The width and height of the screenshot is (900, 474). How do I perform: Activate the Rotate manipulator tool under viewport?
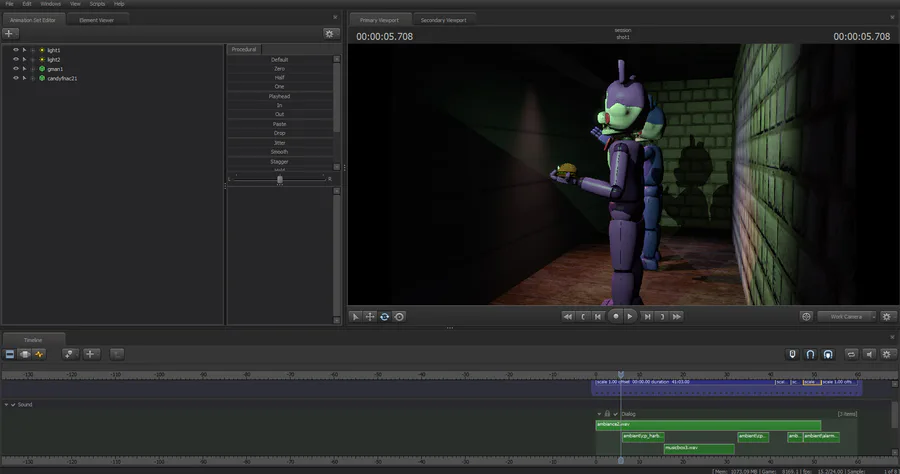click(x=384, y=316)
